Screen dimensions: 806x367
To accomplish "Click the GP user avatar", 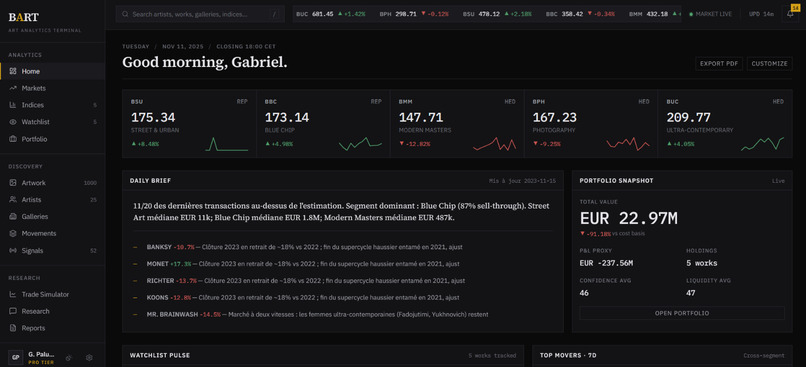I will [x=15, y=358].
